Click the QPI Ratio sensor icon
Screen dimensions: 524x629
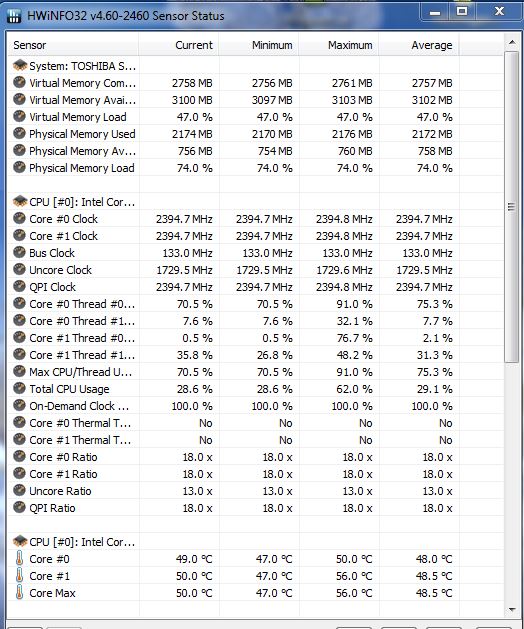click(19, 507)
